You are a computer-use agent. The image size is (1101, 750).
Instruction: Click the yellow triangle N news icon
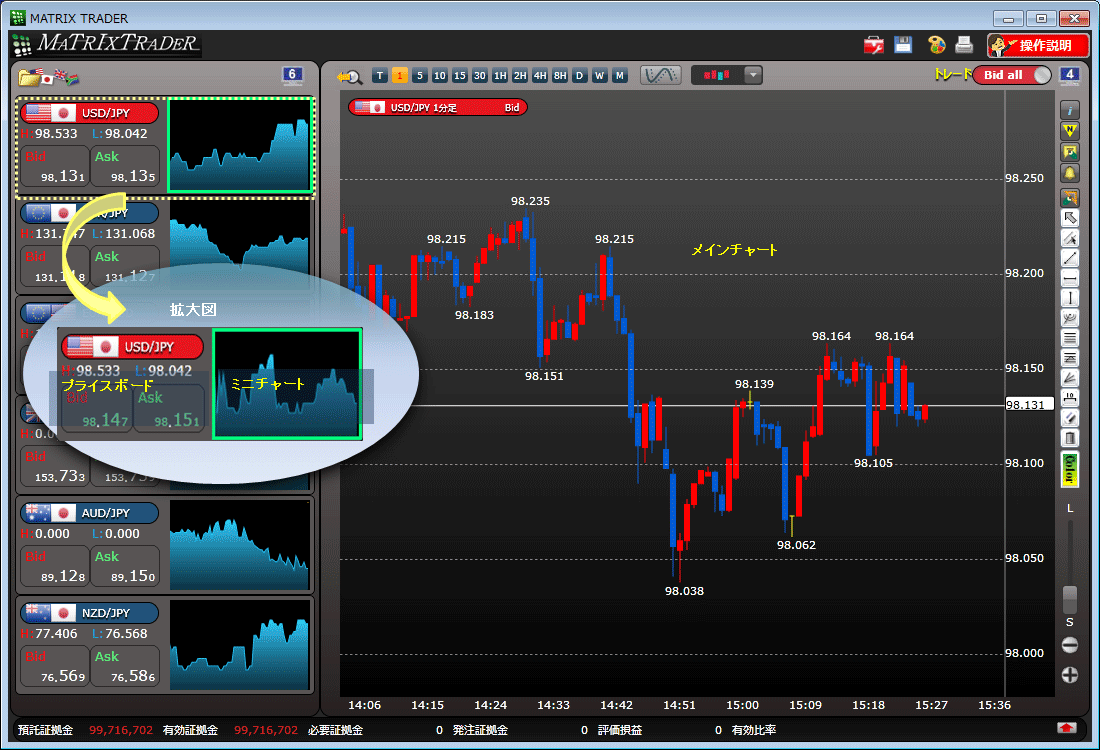tap(1069, 131)
